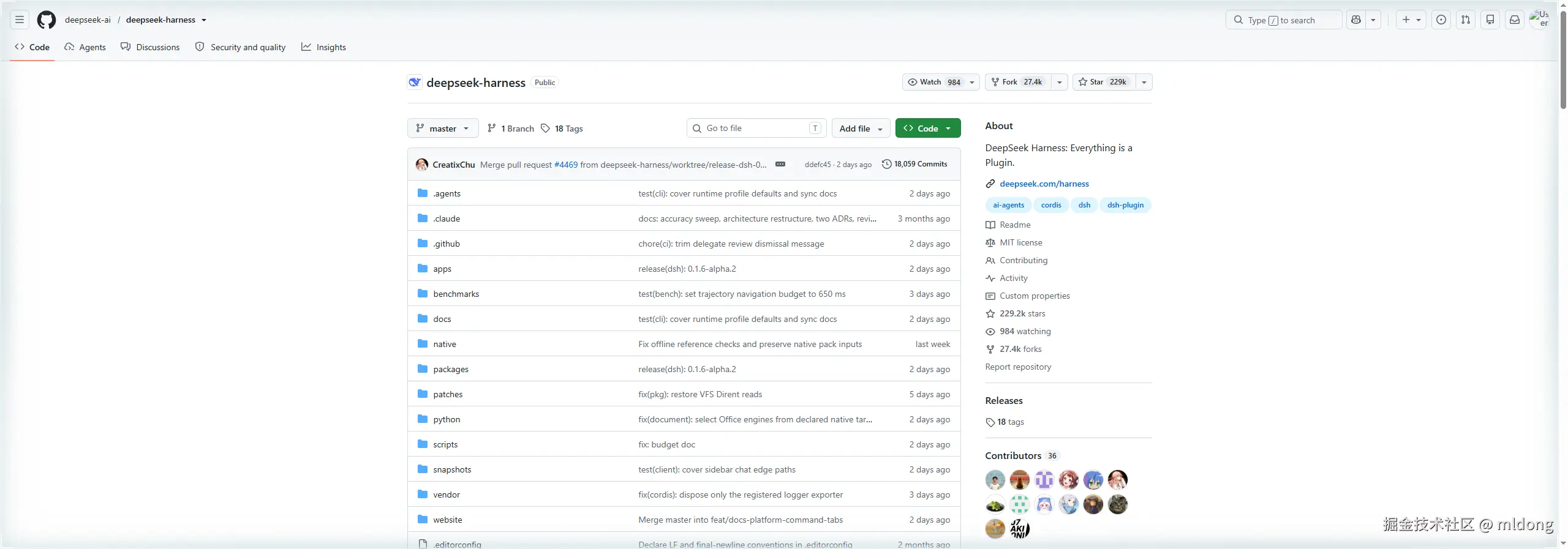The width and height of the screenshot is (1568, 549).
Task: Open the Insights tab
Action: [323, 47]
